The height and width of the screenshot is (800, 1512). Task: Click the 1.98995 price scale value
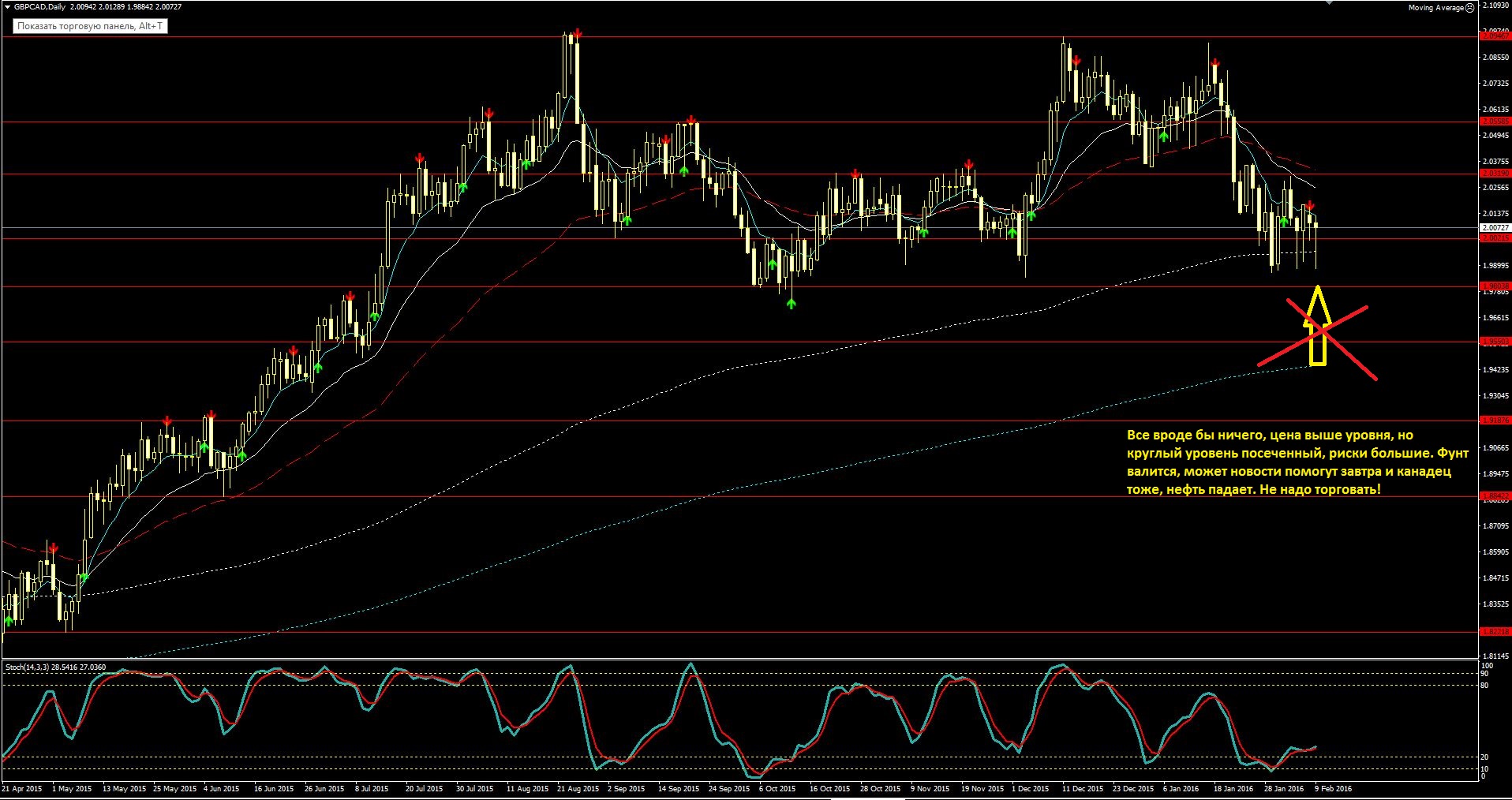click(1496, 266)
